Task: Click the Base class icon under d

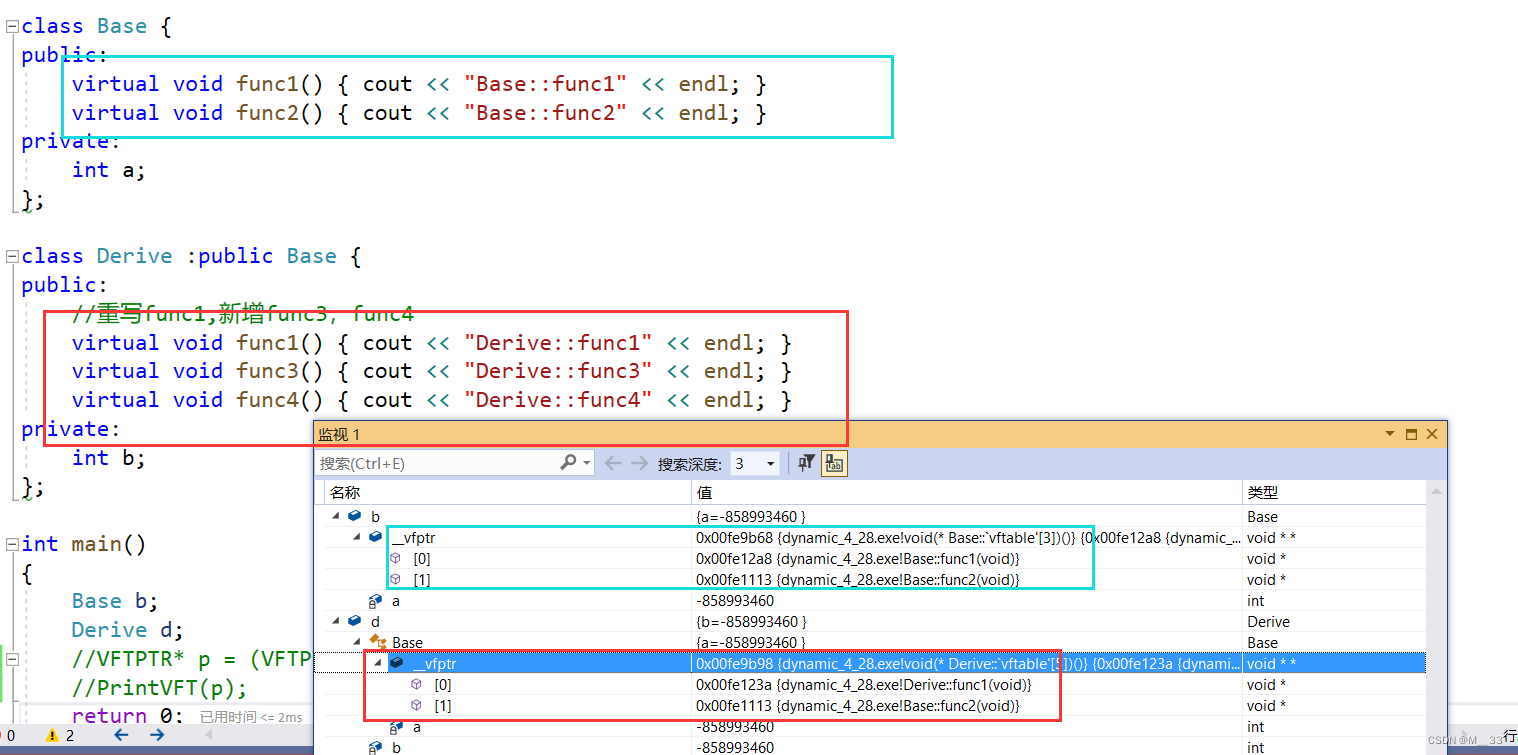Action: click(x=378, y=642)
